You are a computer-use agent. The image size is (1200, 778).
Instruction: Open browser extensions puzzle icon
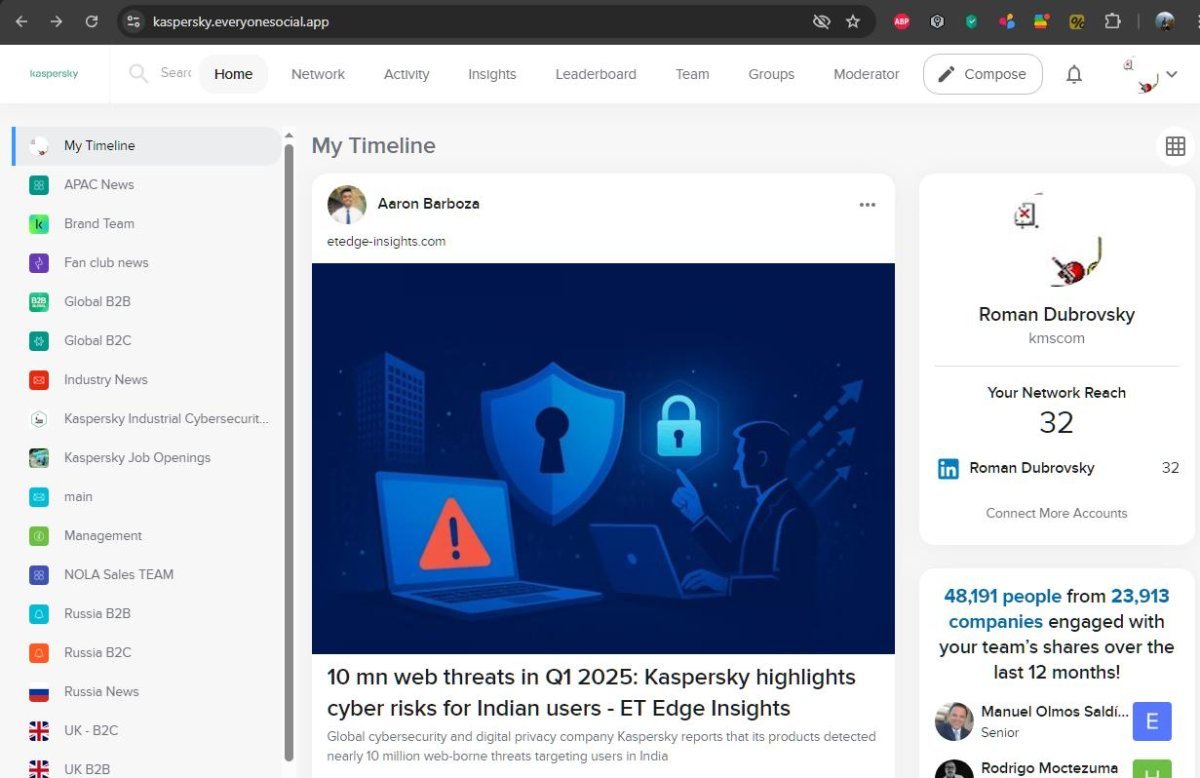[1112, 21]
